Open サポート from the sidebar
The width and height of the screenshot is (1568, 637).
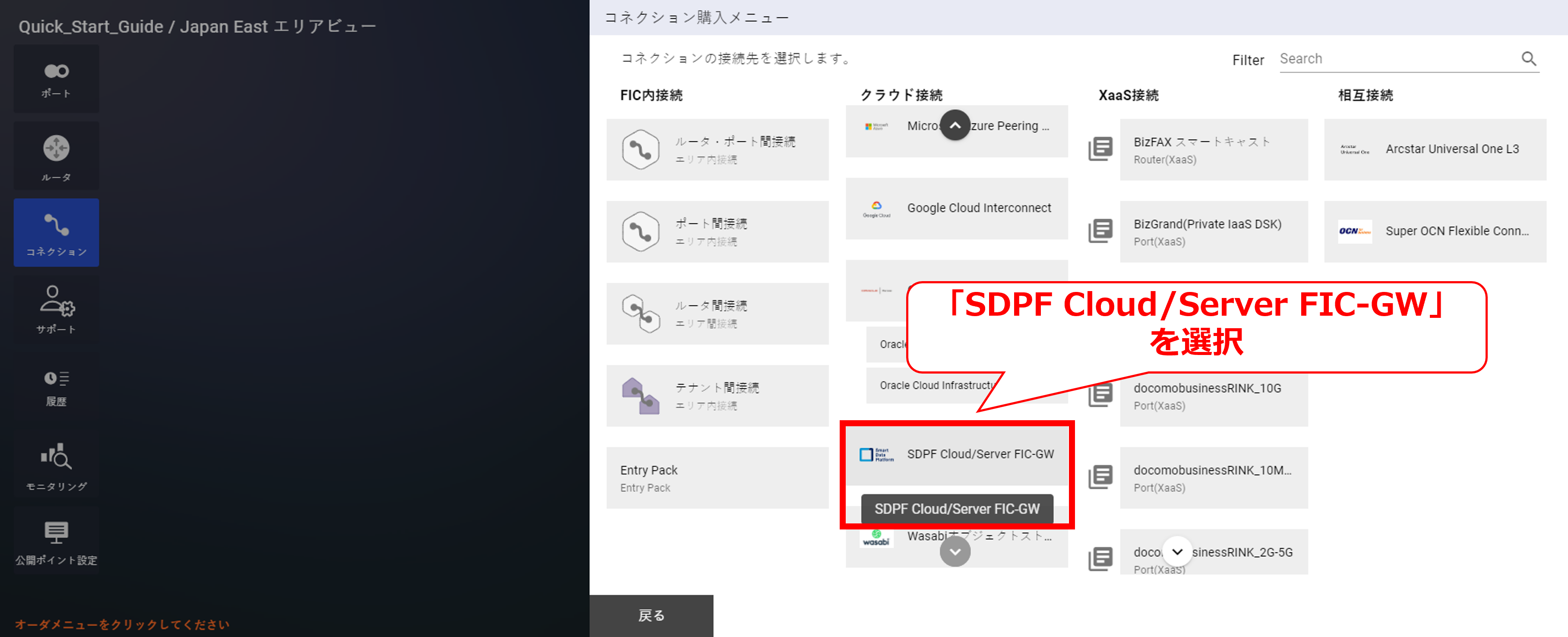[x=55, y=309]
